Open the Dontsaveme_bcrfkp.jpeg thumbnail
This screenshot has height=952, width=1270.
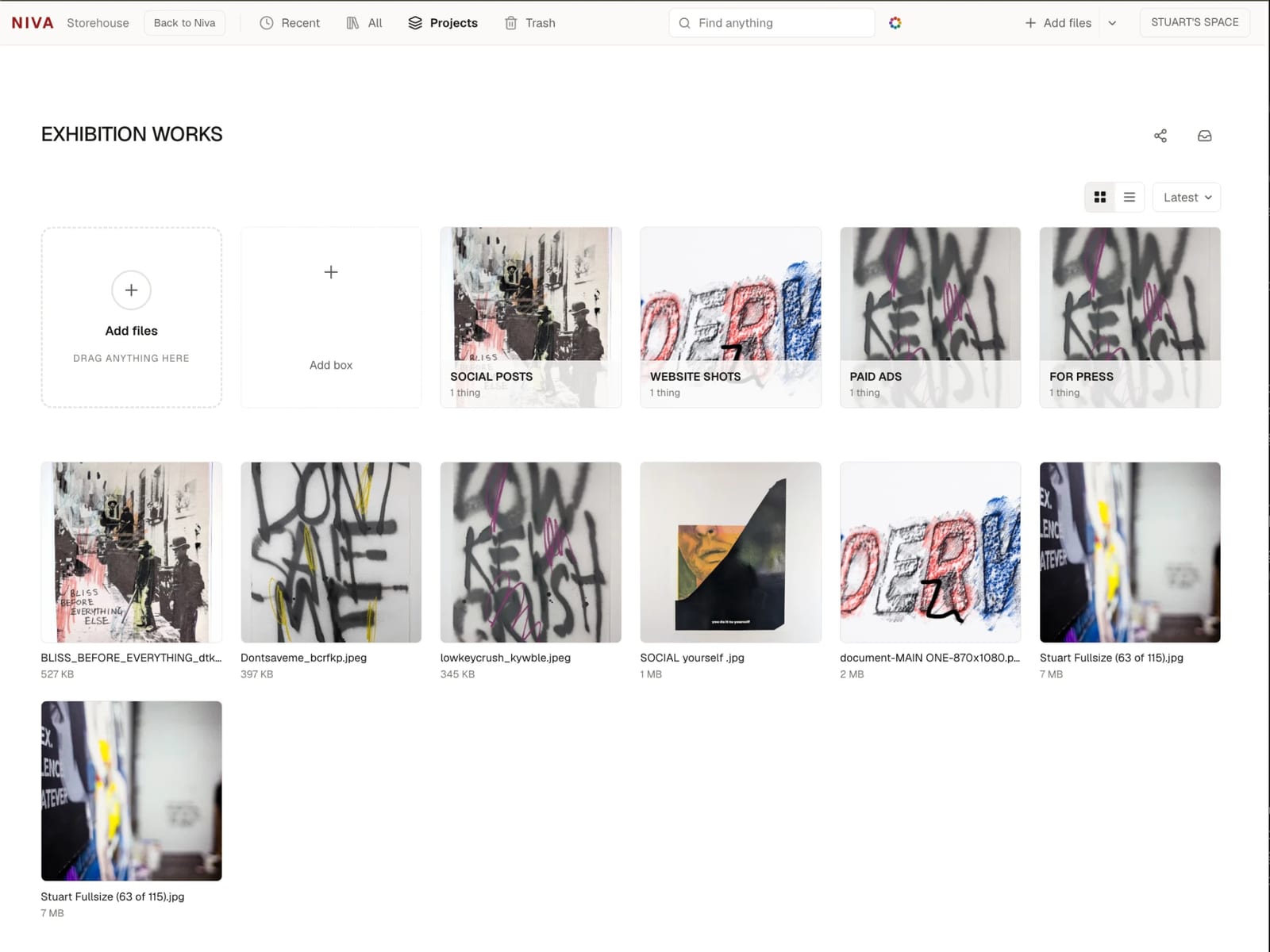331,552
